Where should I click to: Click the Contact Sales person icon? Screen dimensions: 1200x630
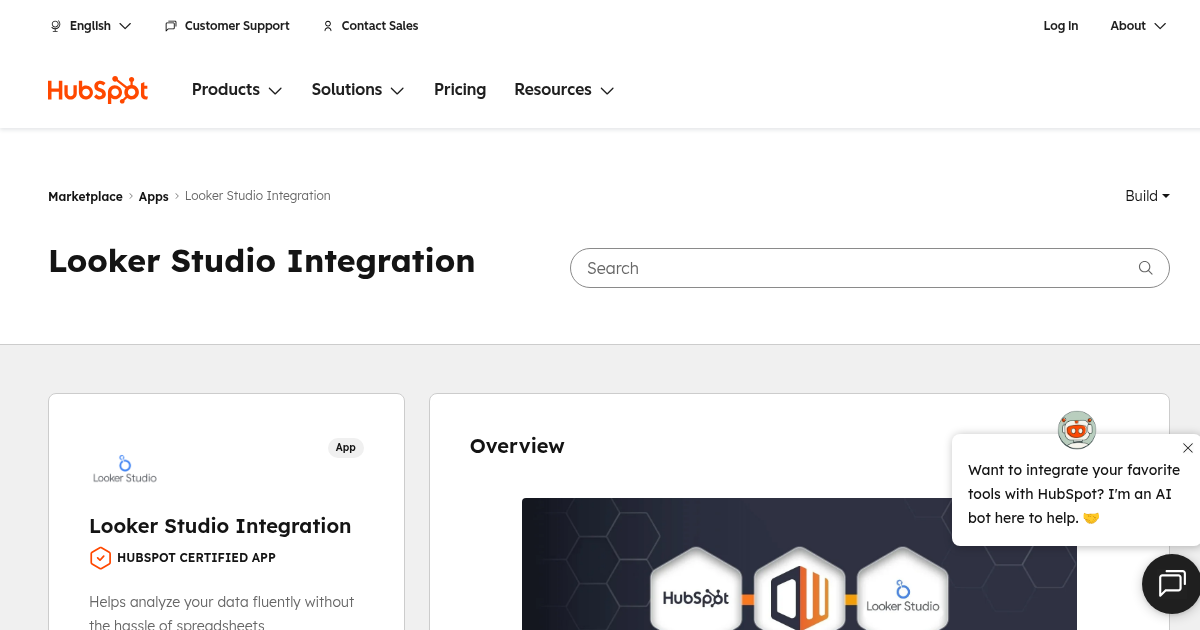pyautogui.click(x=328, y=26)
